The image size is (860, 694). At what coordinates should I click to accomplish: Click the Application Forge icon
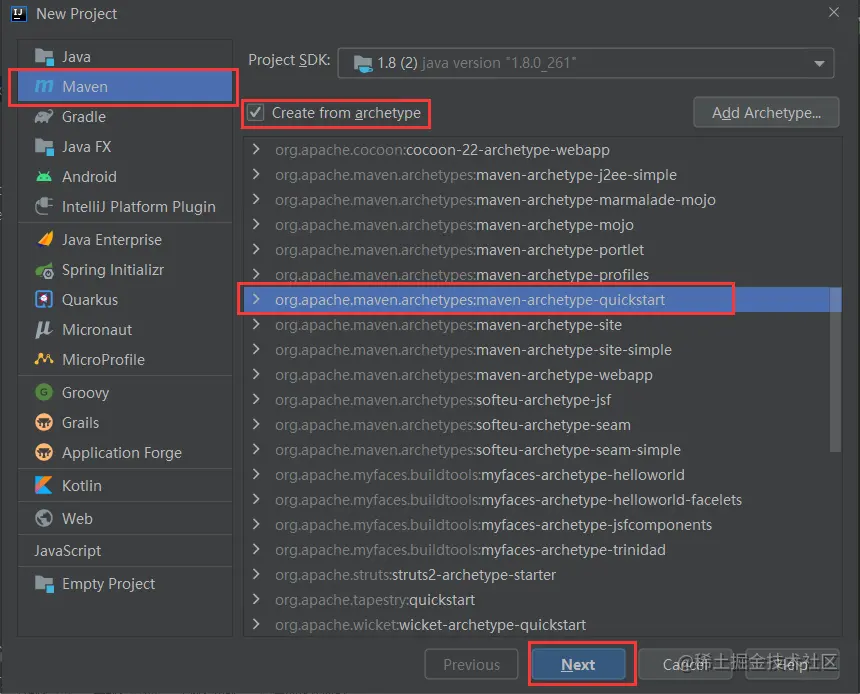[44, 453]
